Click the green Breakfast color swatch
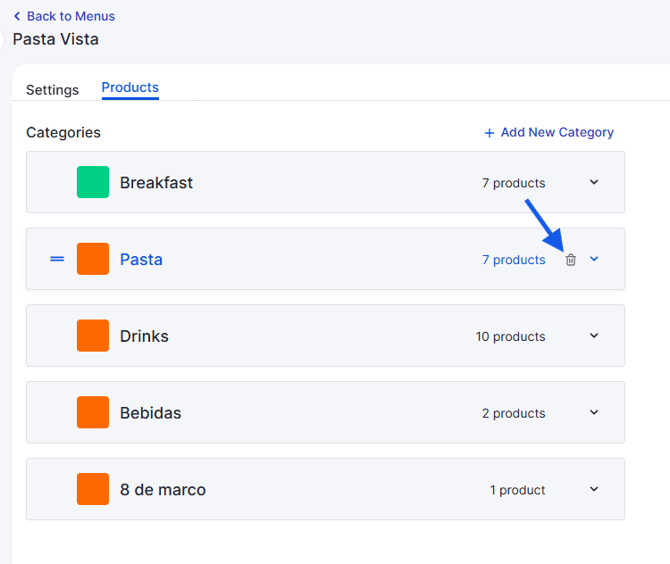The image size is (670, 564). pyautogui.click(x=93, y=182)
